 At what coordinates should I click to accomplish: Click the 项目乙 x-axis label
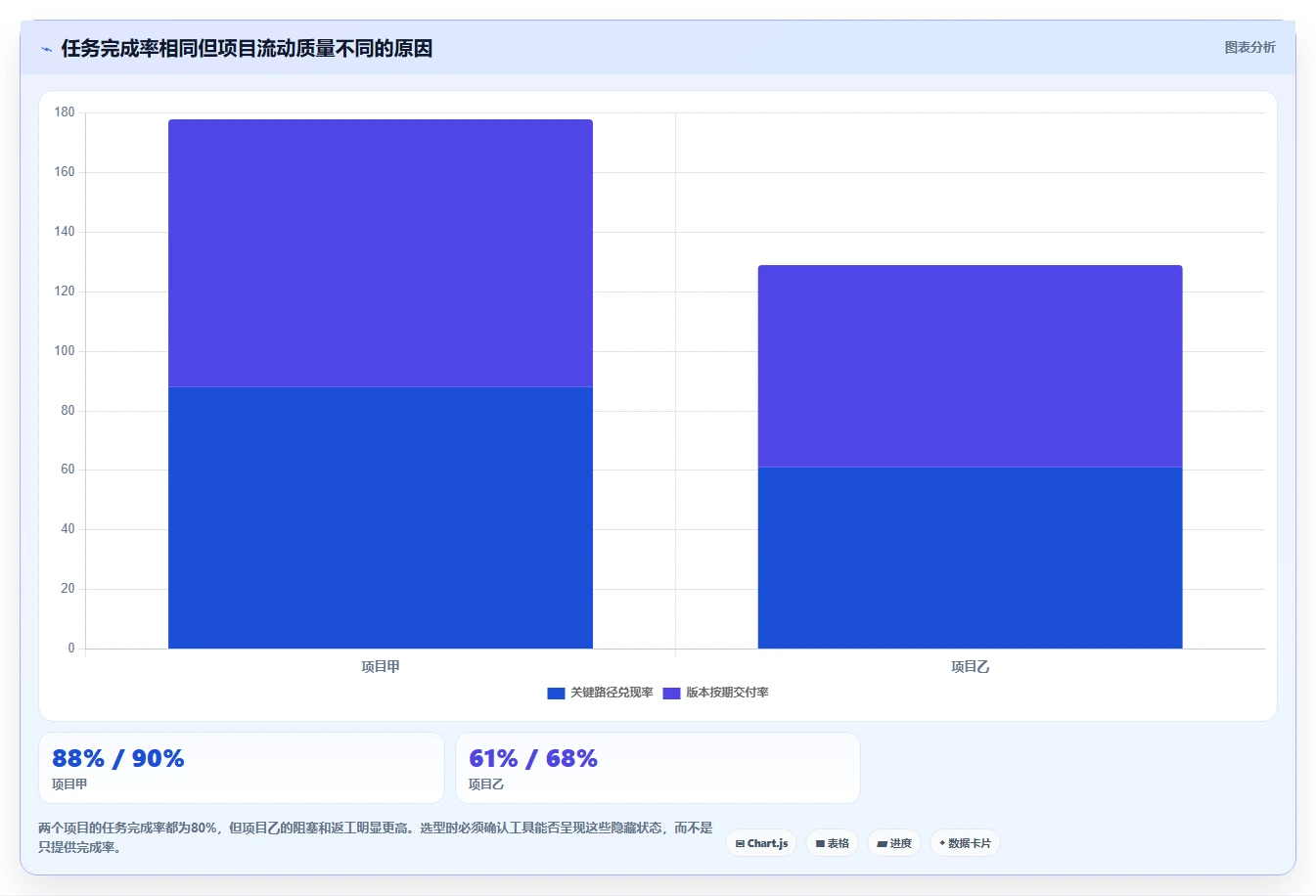(970, 667)
